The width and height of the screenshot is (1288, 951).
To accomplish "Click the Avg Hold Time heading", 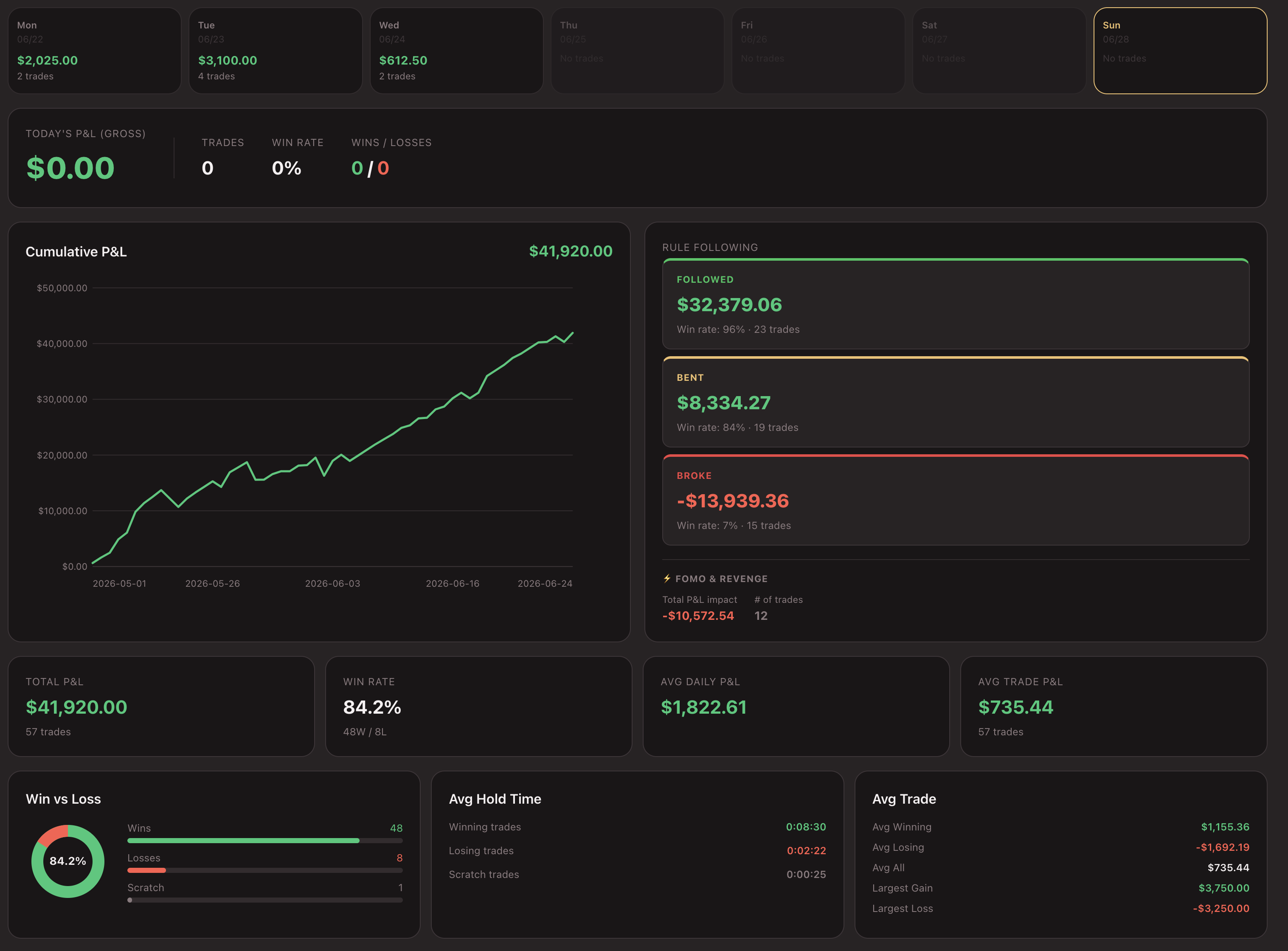I will point(495,799).
